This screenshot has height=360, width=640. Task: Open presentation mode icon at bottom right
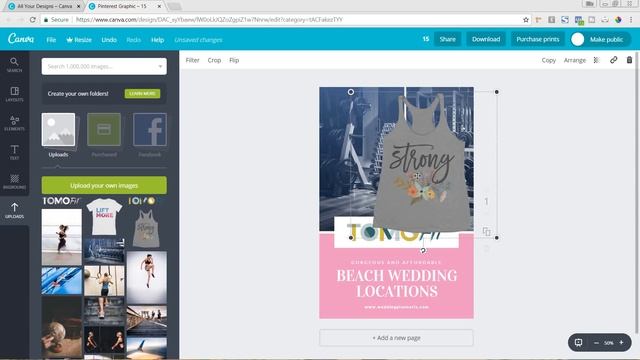click(578, 342)
